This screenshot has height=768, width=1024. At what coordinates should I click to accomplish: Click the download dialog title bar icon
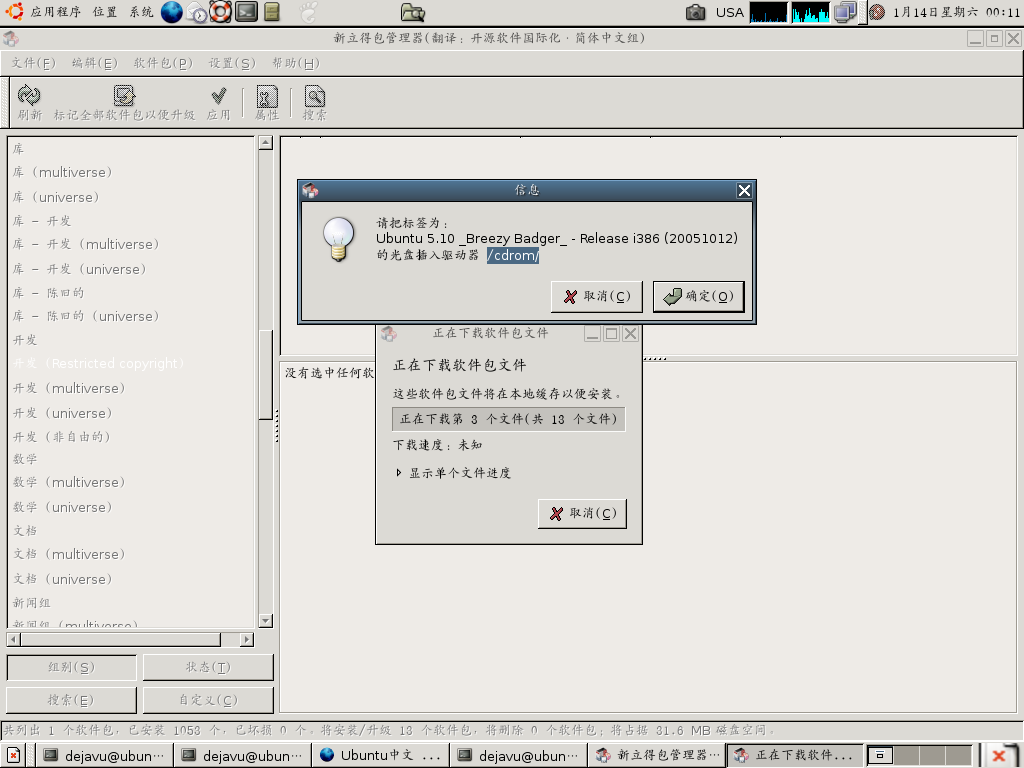click(389, 334)
